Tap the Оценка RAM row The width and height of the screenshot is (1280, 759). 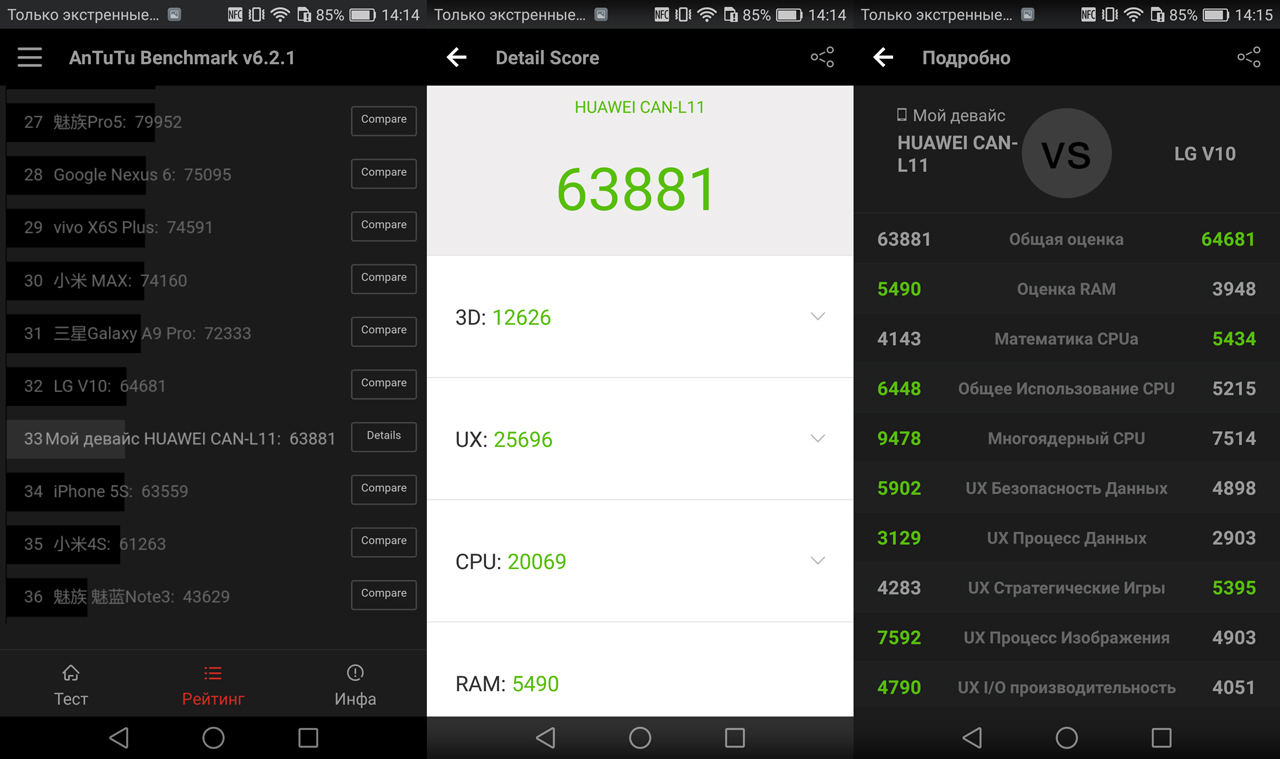pyautogui.click(x=1067, y=289)
